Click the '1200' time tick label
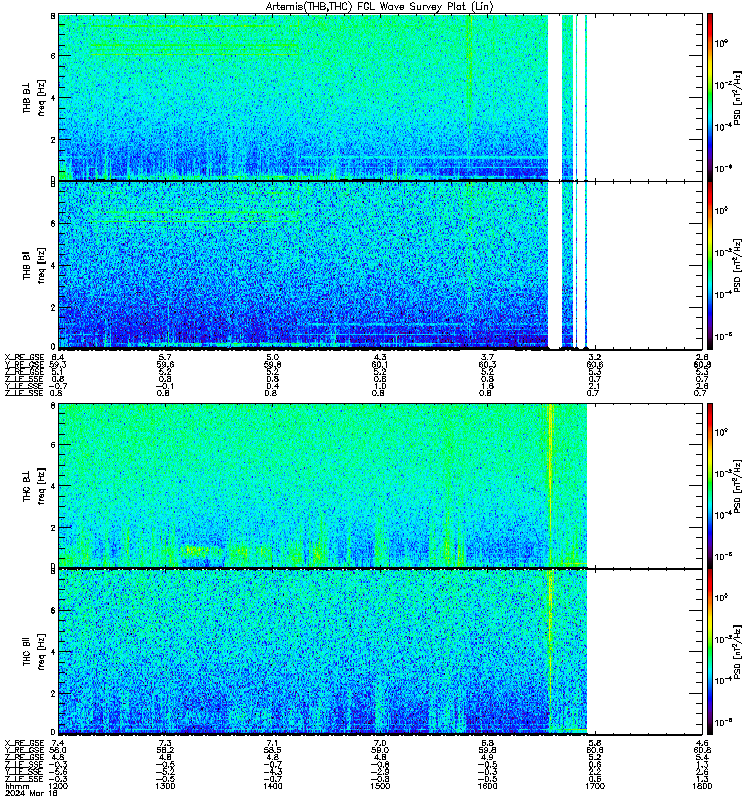Image resolution: width=750 pixels, height=800 pixels. pyautogui.click(x=58, y=786)
